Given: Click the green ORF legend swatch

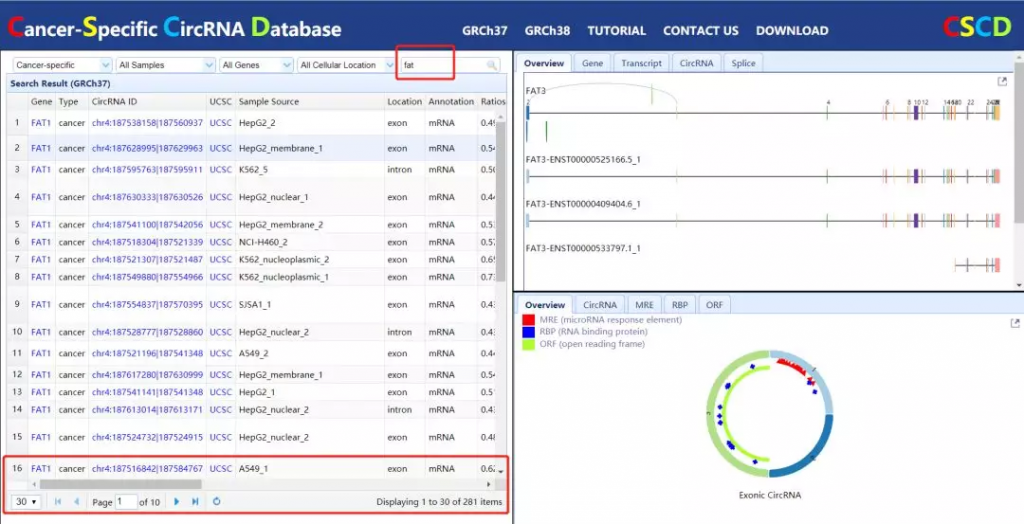Looking at the screenshot, I should click(x=529, y=344).
